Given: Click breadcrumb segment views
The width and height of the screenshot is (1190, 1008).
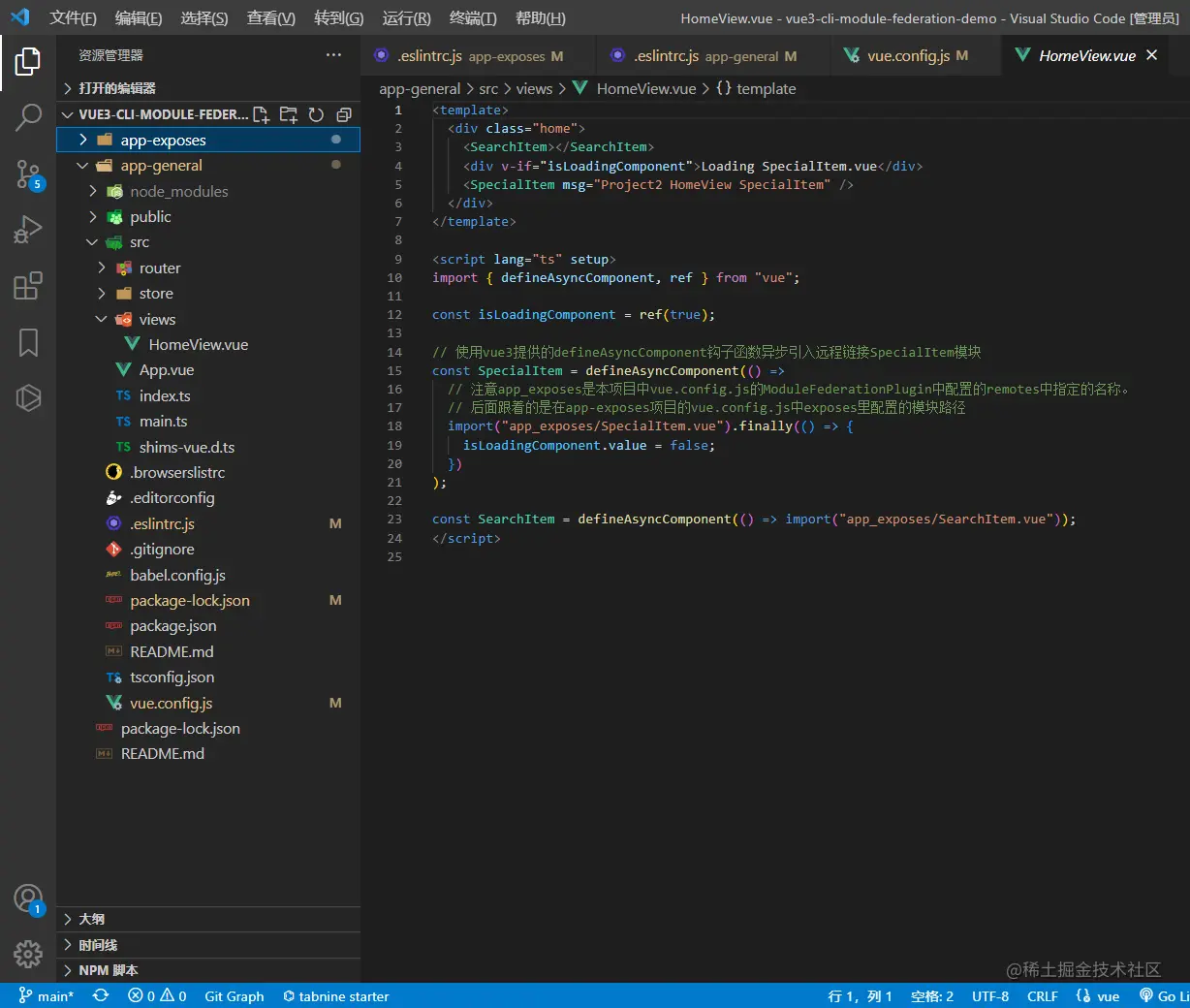Looking at the screenshot, I should tap(534, 88).
